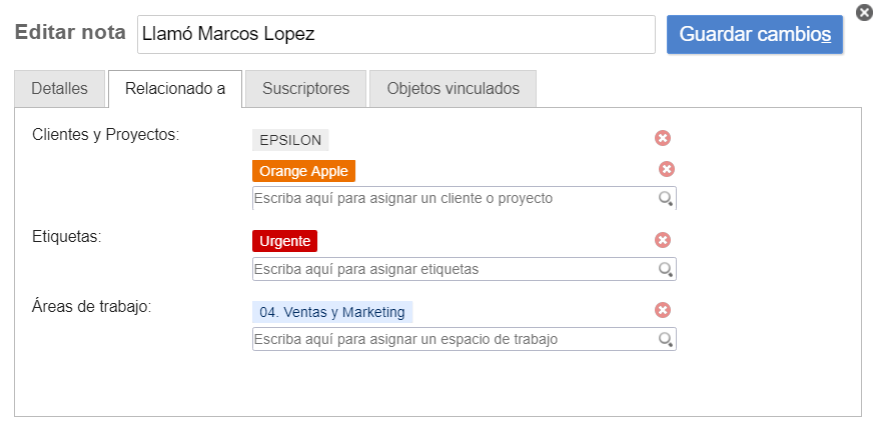Close the Editar nota dialog
The image size is (875, 425).
864,12
